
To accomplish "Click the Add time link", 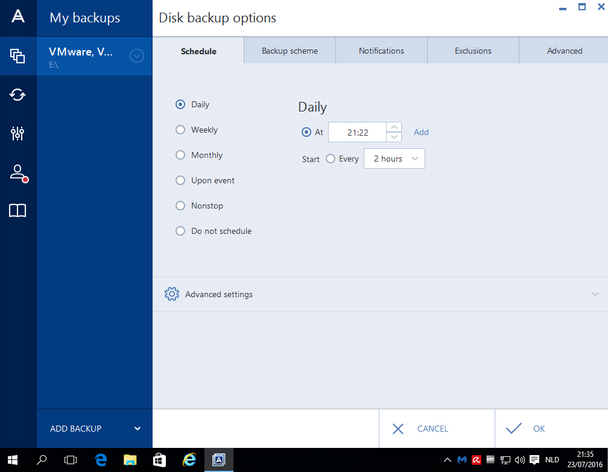I will point(421,132).
